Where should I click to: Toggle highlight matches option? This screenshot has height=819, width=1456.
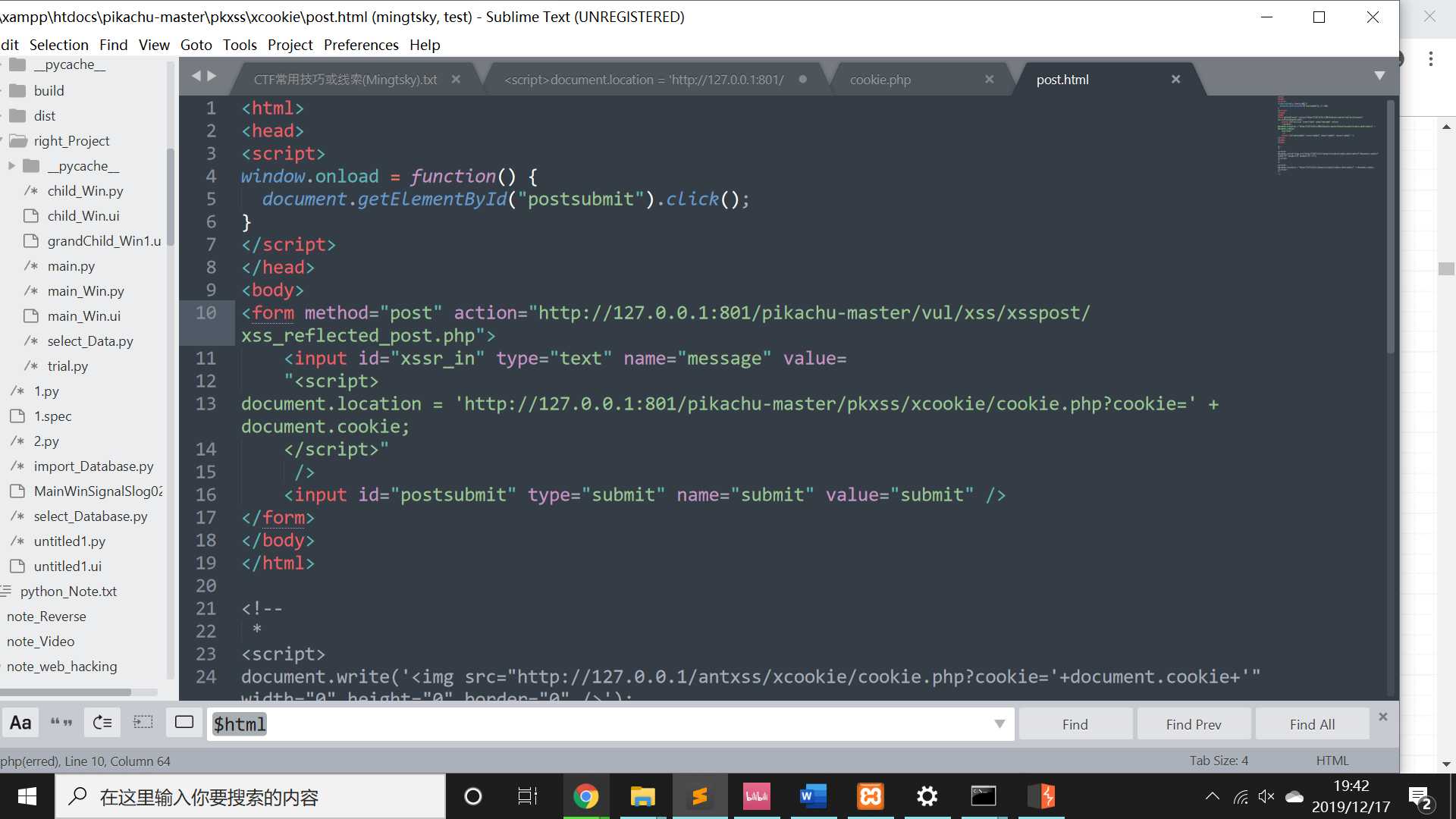[184, 723]
